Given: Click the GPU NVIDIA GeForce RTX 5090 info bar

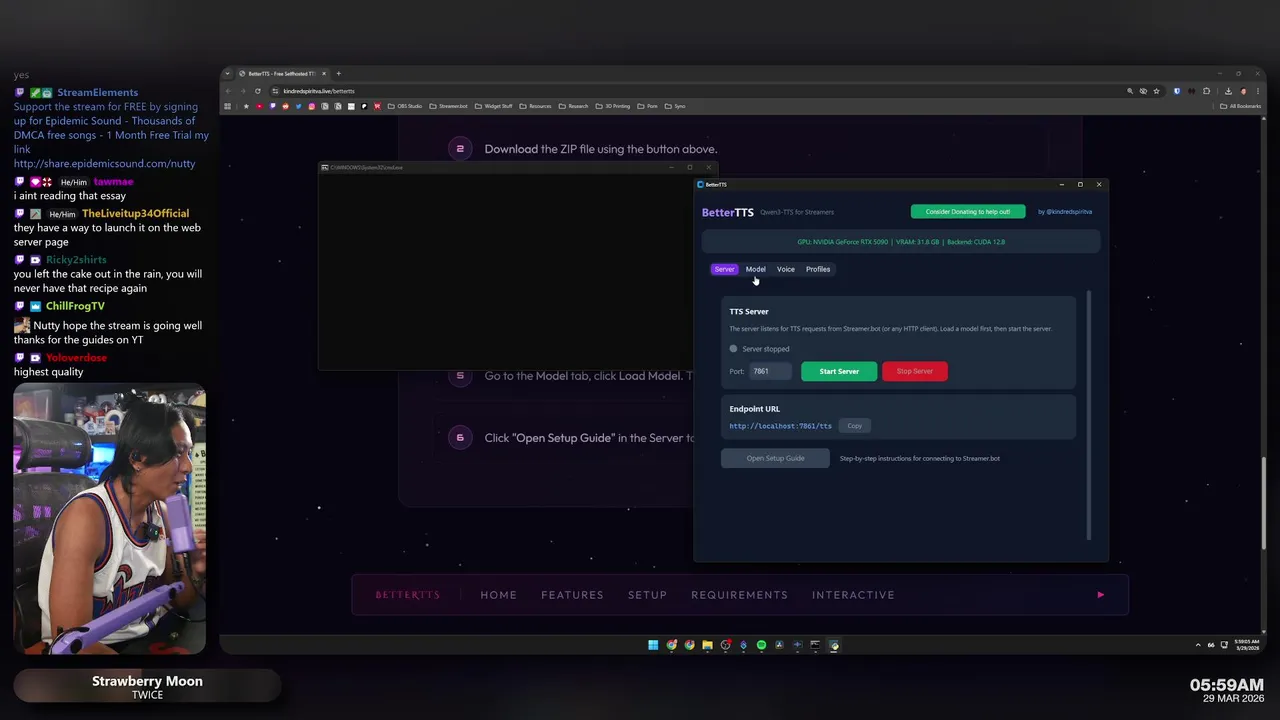Looking at the screenshot, I should point(901,242).
